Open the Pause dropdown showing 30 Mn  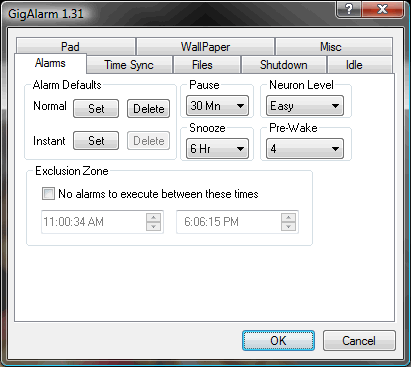pyautogui.click(x=217, y=106)
